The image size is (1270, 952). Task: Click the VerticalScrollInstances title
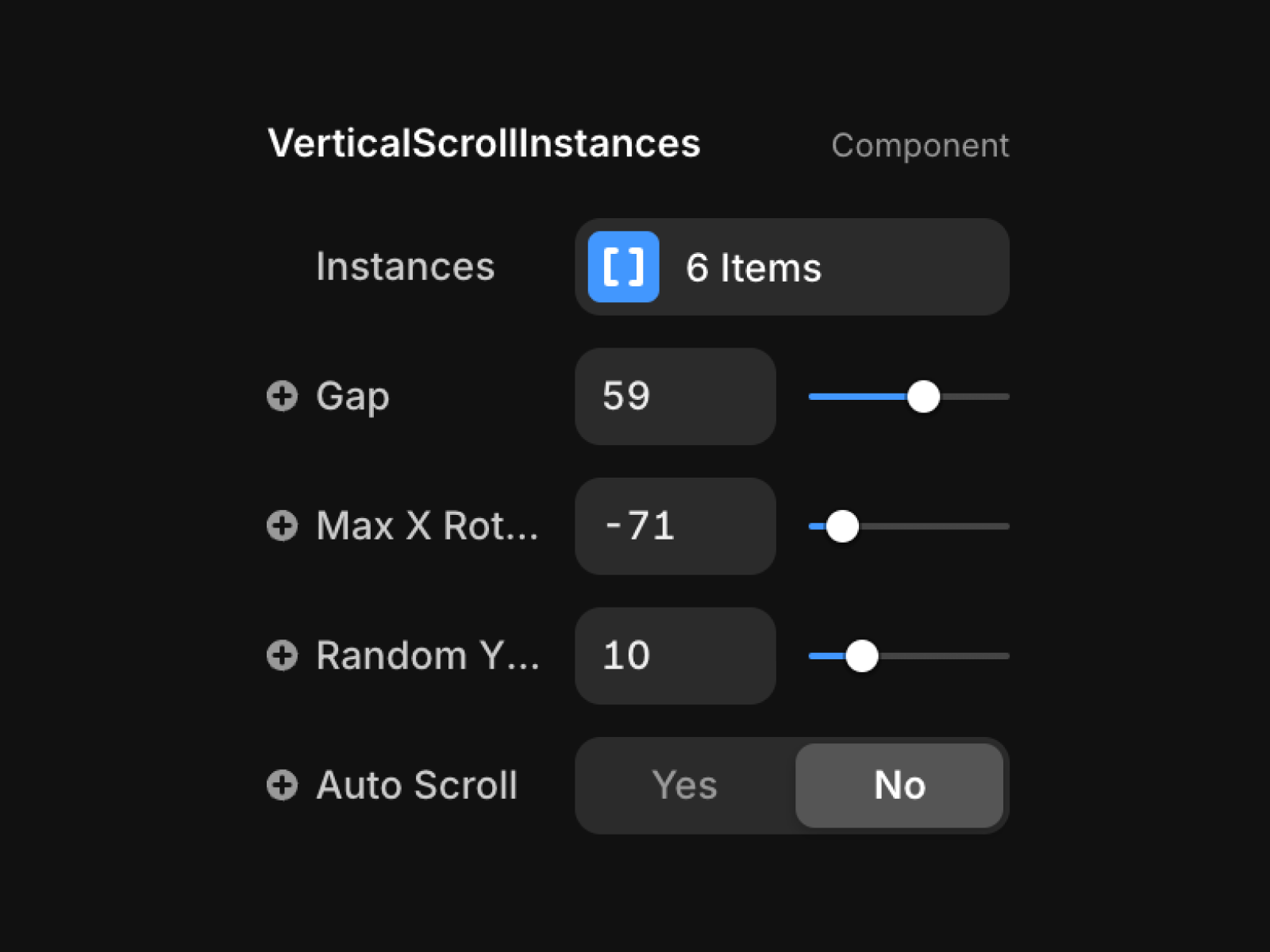484,144
